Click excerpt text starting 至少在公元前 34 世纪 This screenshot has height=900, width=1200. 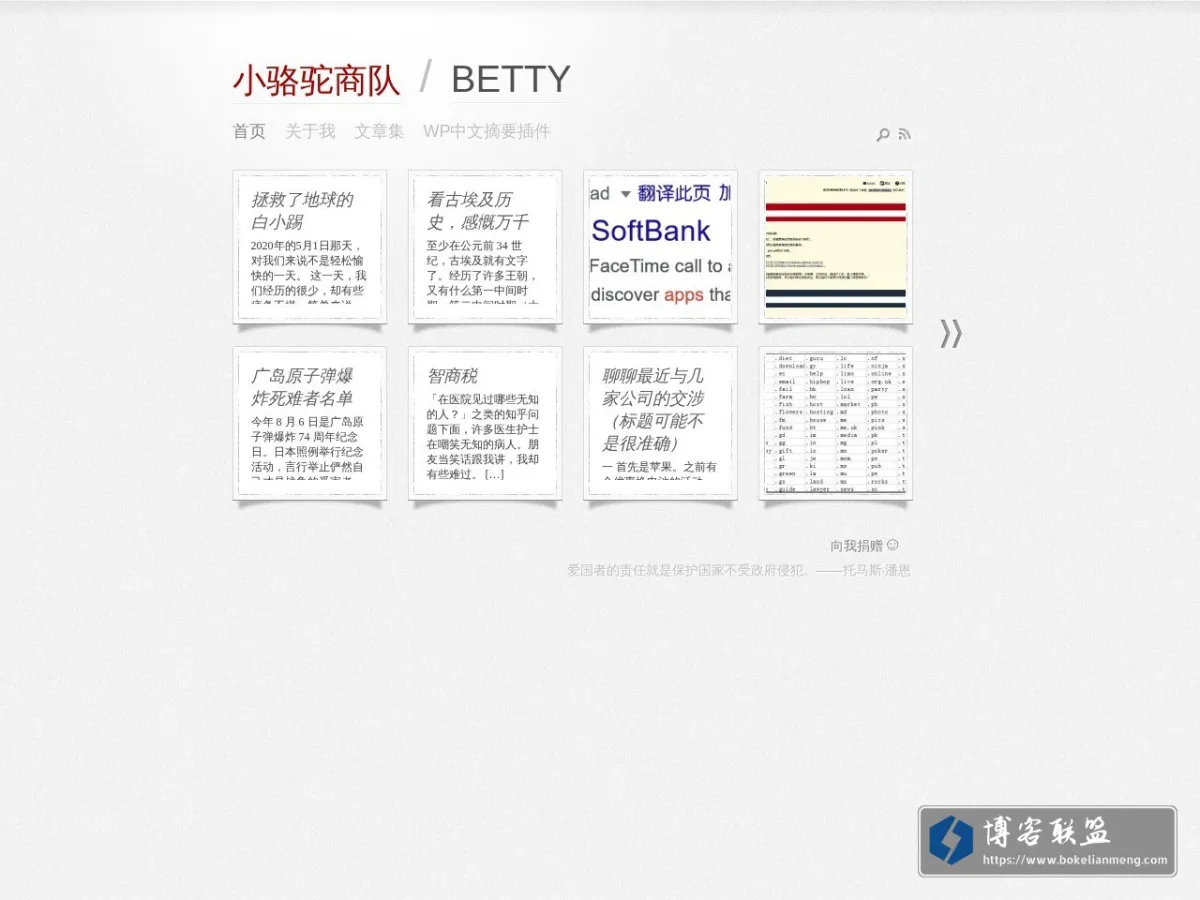pos(484,271)
